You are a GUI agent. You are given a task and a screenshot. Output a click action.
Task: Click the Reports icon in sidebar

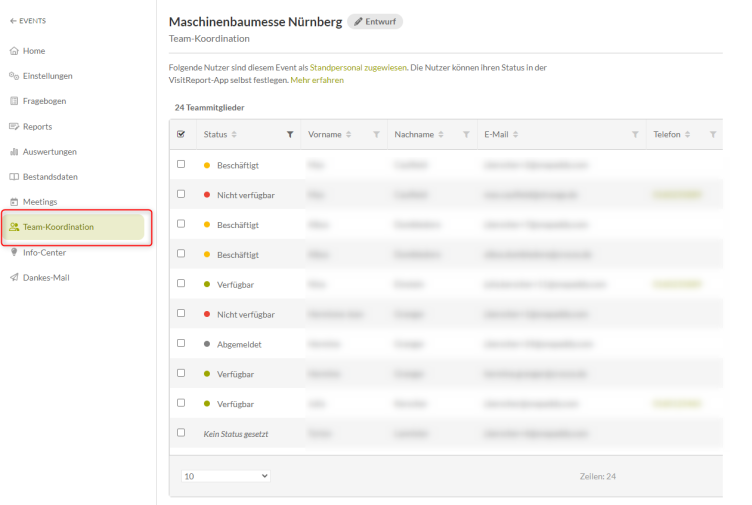coord(14,127)
